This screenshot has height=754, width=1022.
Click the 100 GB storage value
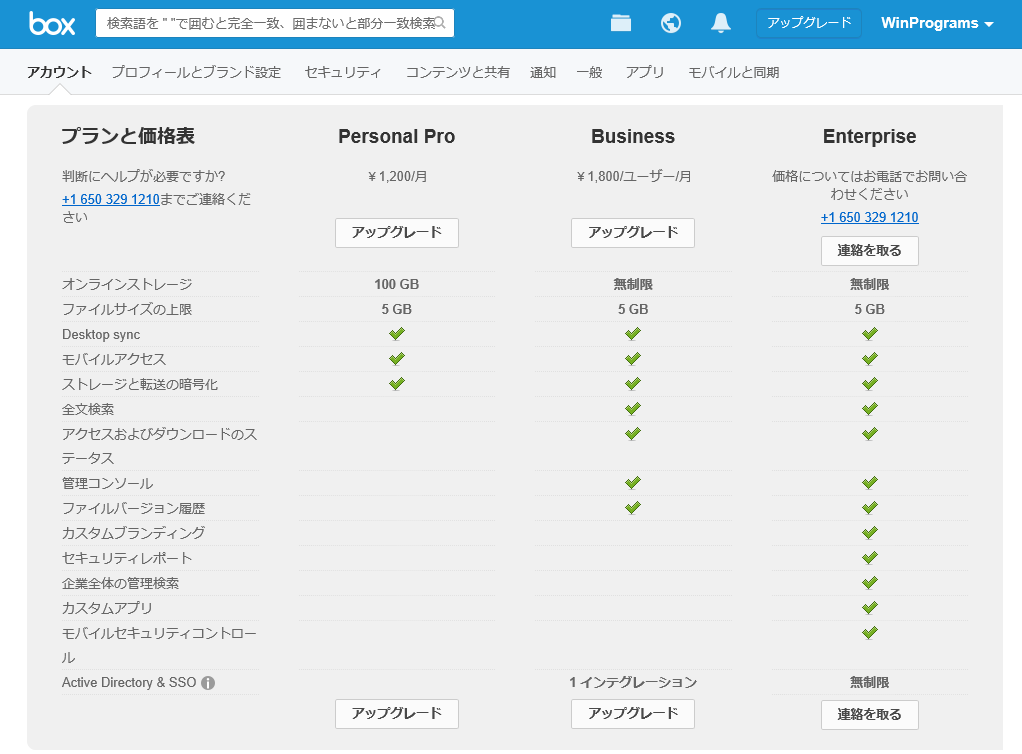(x=397, y=284)
